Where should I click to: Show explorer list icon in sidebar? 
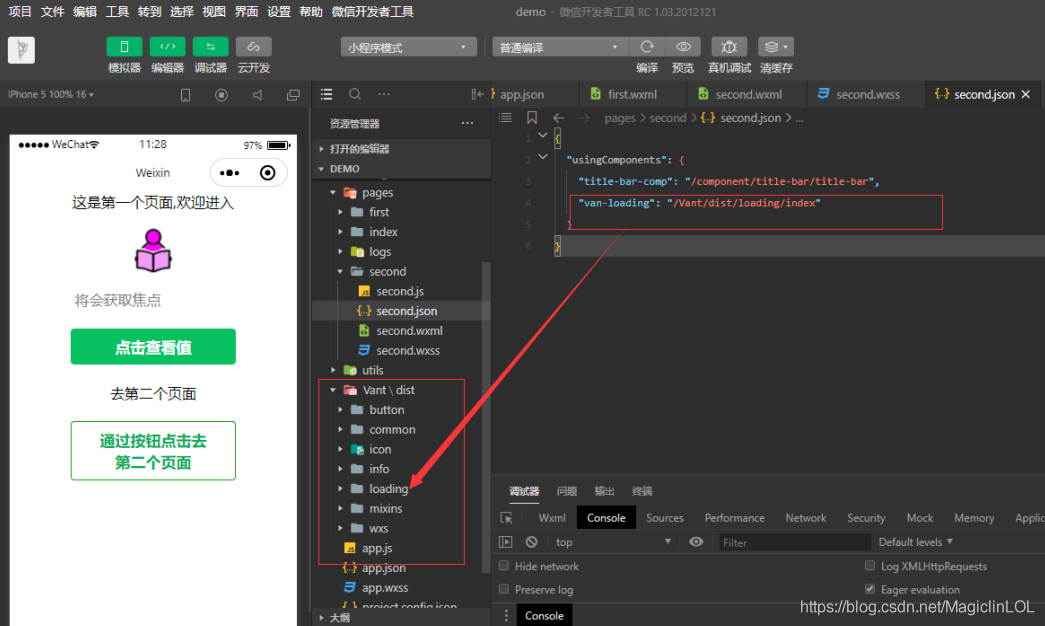tap(327, 94)
